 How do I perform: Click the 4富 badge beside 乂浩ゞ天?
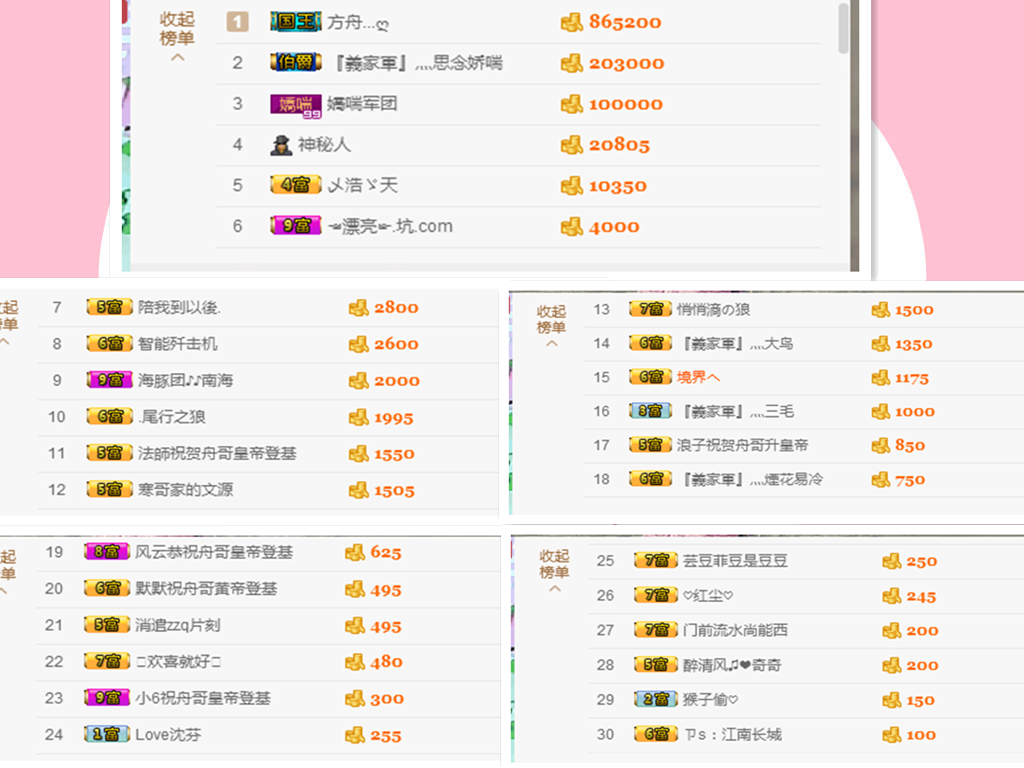[x=296, y=185]
